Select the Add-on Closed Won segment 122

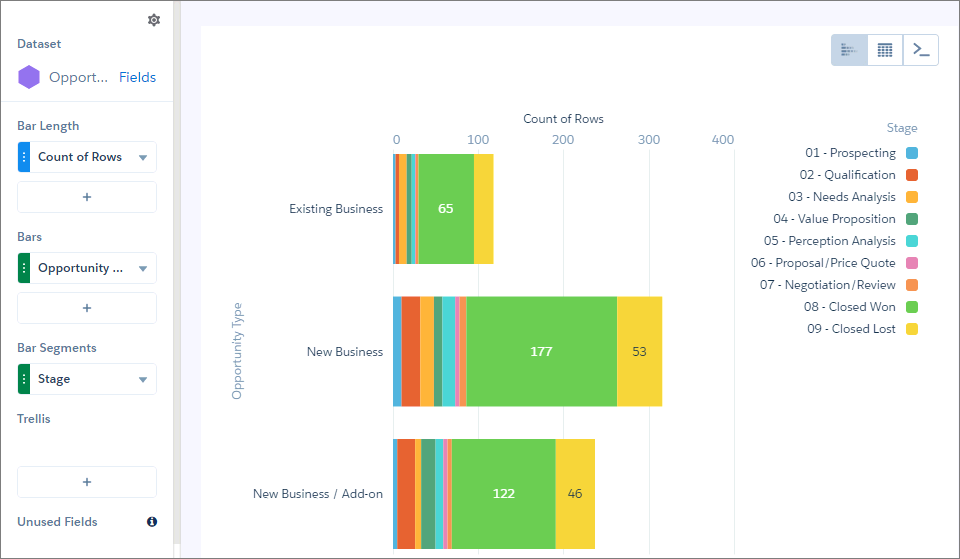503,493
